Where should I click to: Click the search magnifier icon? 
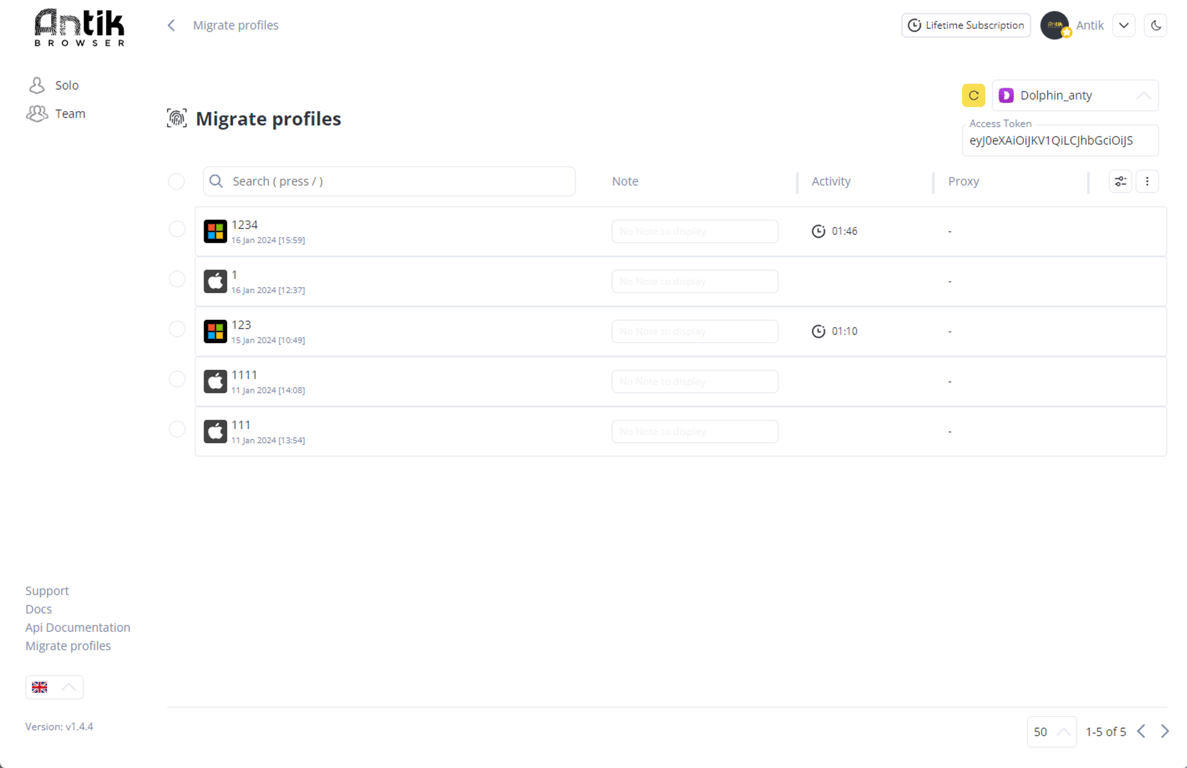point(217,182)
